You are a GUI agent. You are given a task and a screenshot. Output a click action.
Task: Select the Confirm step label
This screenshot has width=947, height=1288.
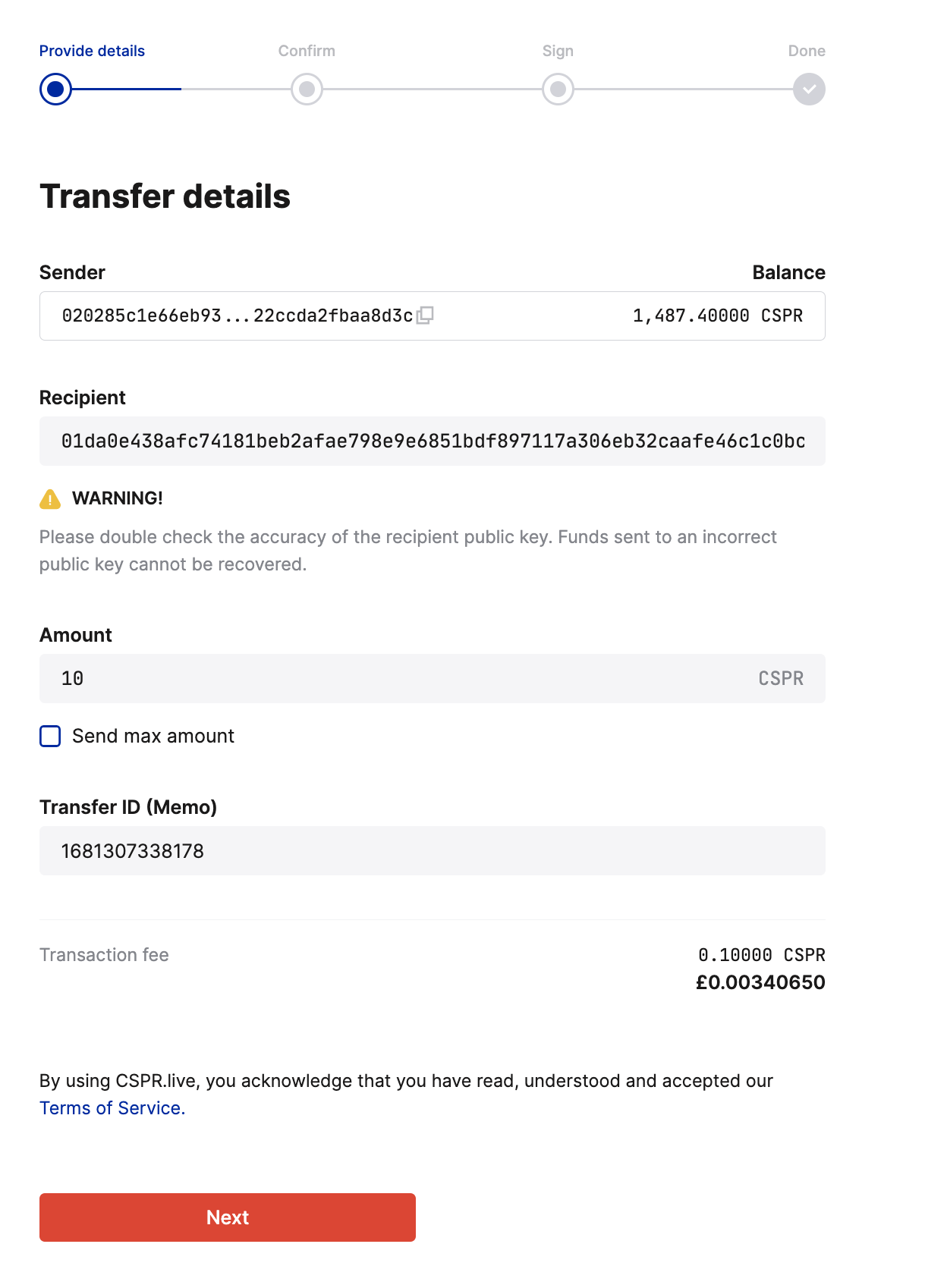307,51
